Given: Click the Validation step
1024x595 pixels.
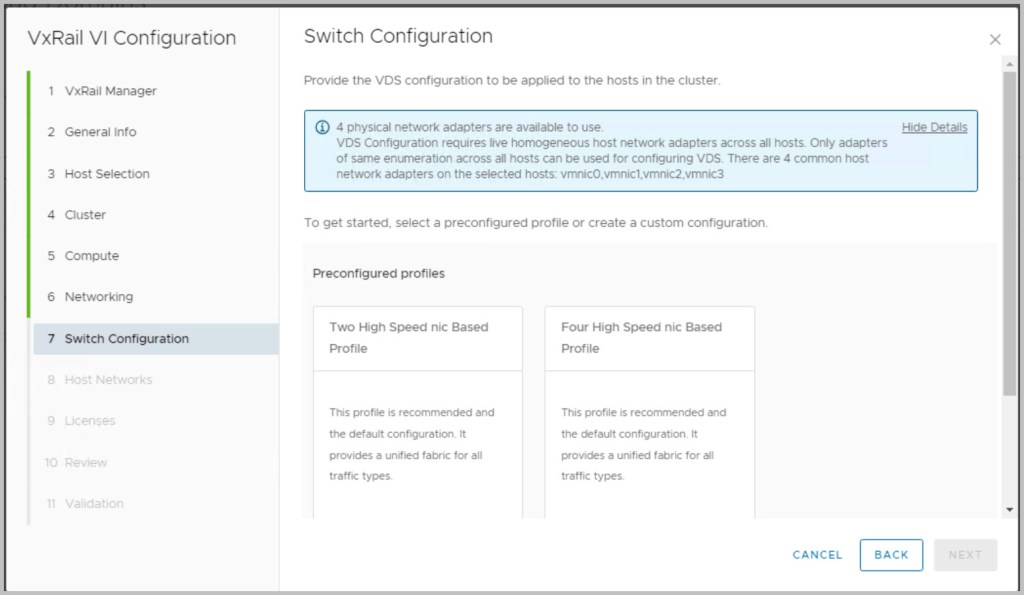Looking at the screenshot, I should click(94, 504).
